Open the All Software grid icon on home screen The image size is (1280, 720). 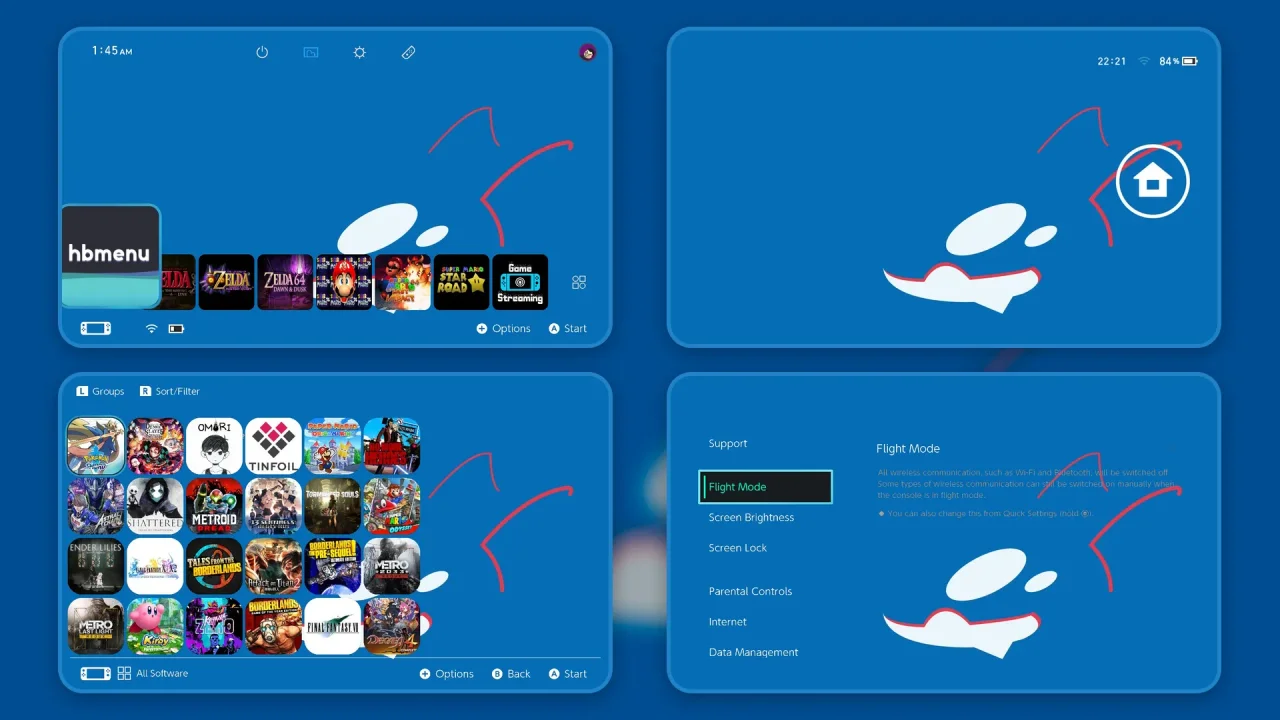coord(579,282)
